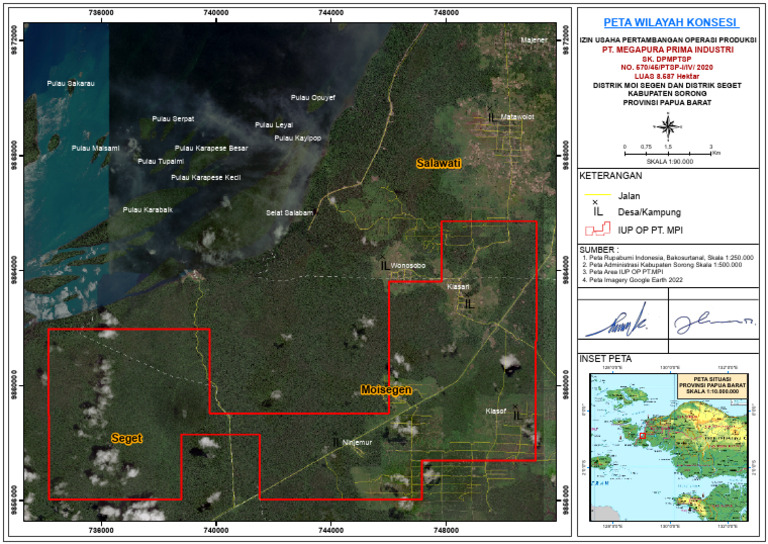
Task: Click the Pulau Karapese Kecil label
Action: click(206, 177)
